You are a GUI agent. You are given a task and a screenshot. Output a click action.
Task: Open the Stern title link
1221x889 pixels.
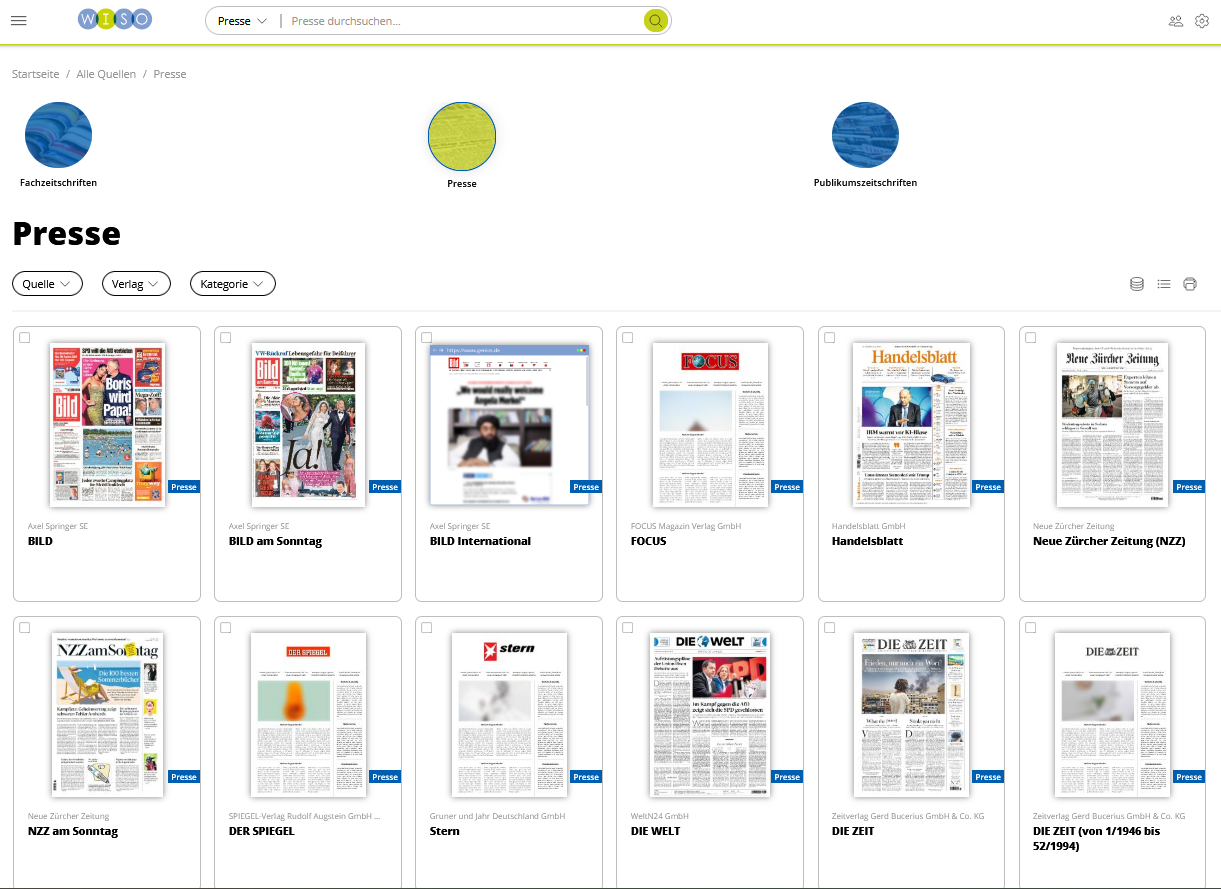click(445, 831)
